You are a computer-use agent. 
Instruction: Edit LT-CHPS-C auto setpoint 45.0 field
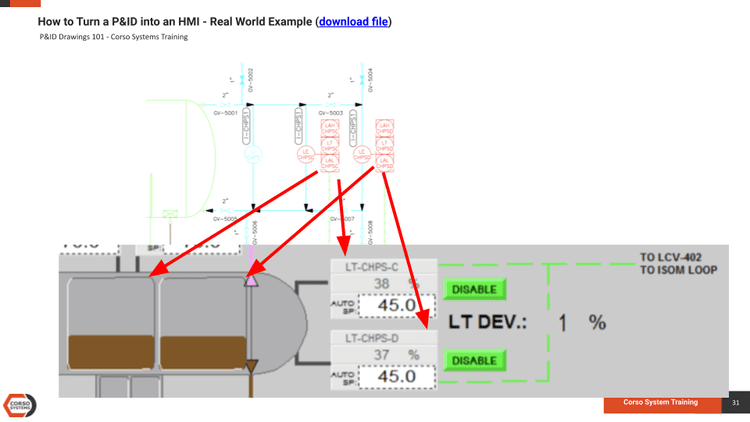click(x=397, y=305)
